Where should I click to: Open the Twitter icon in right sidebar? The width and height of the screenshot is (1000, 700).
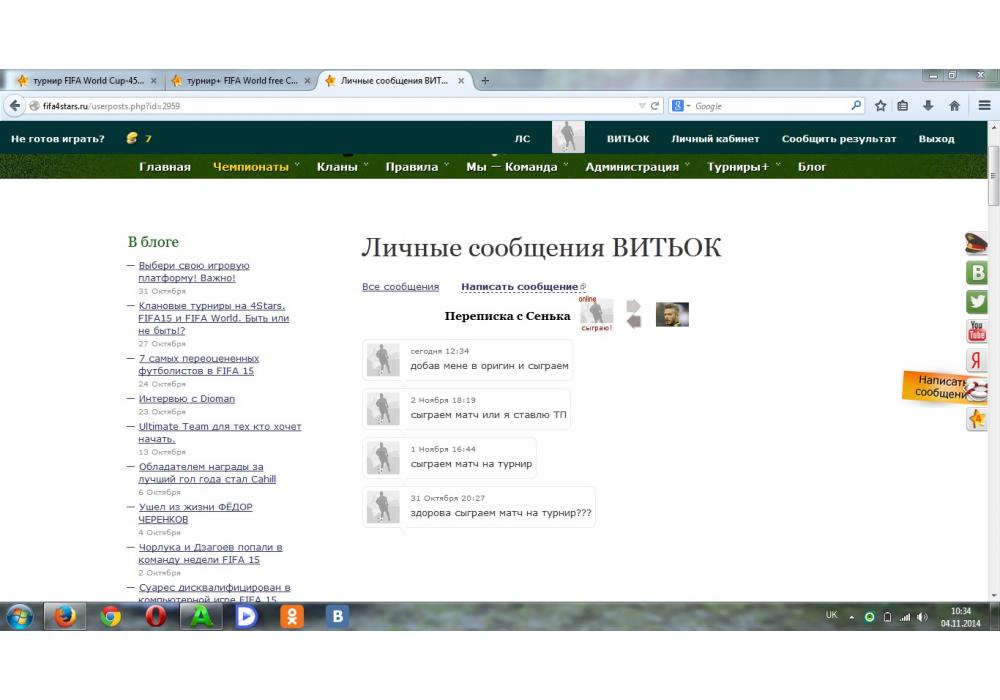coord(976,301)
